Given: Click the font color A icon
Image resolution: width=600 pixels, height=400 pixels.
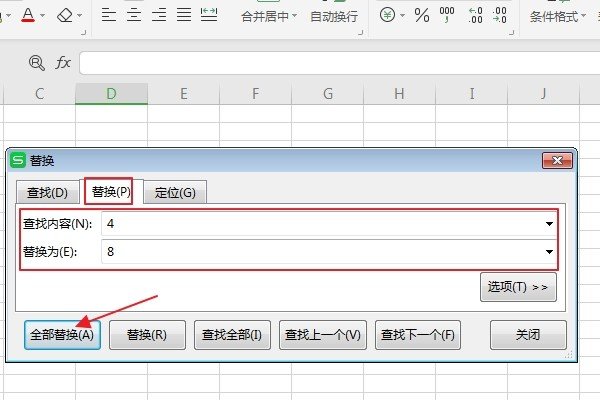Looking at the screenshot, I should (x=28, y=15).
